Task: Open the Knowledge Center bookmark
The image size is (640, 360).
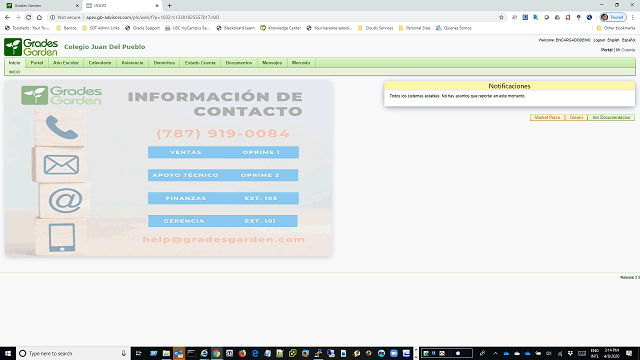Action: 281,28
